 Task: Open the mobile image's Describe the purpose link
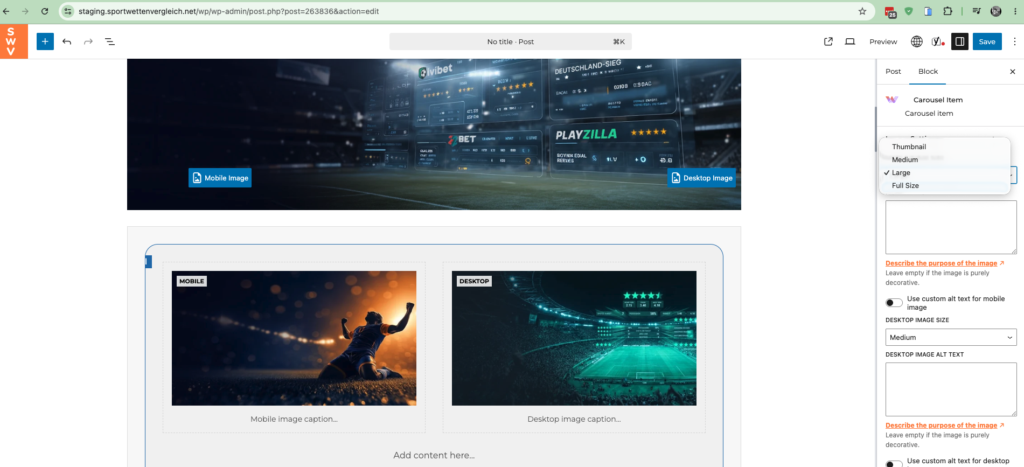point(944,263)
